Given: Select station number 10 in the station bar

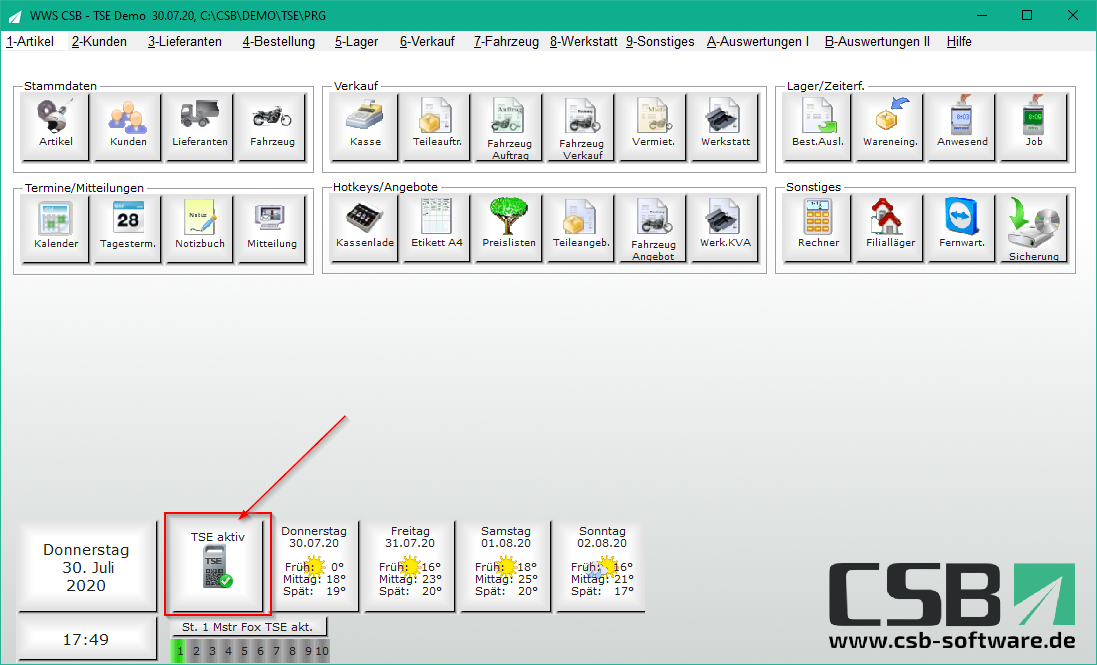Looking at the screenshot, I should click(322, 651).
